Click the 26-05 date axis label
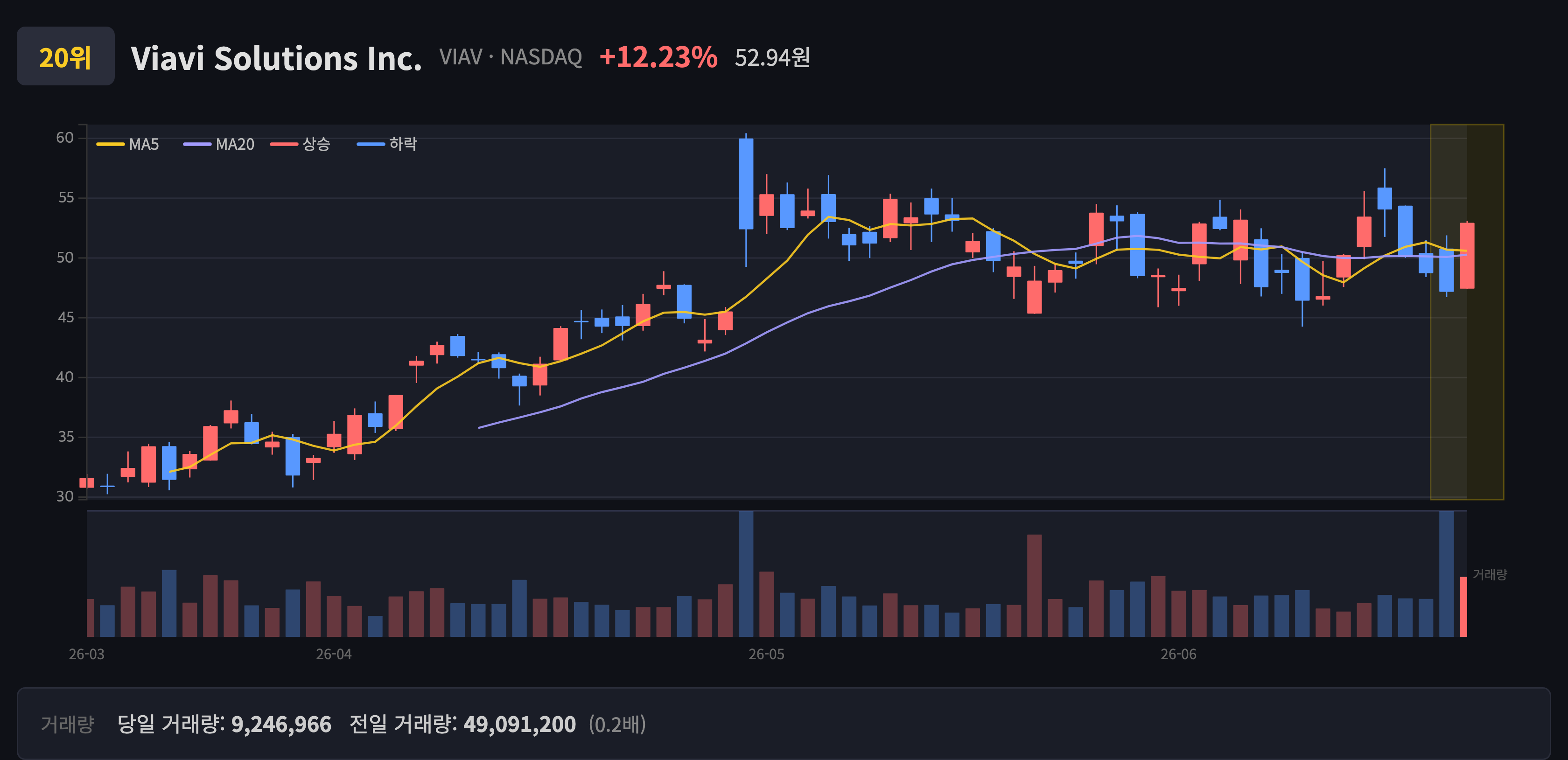 [766, 654]
